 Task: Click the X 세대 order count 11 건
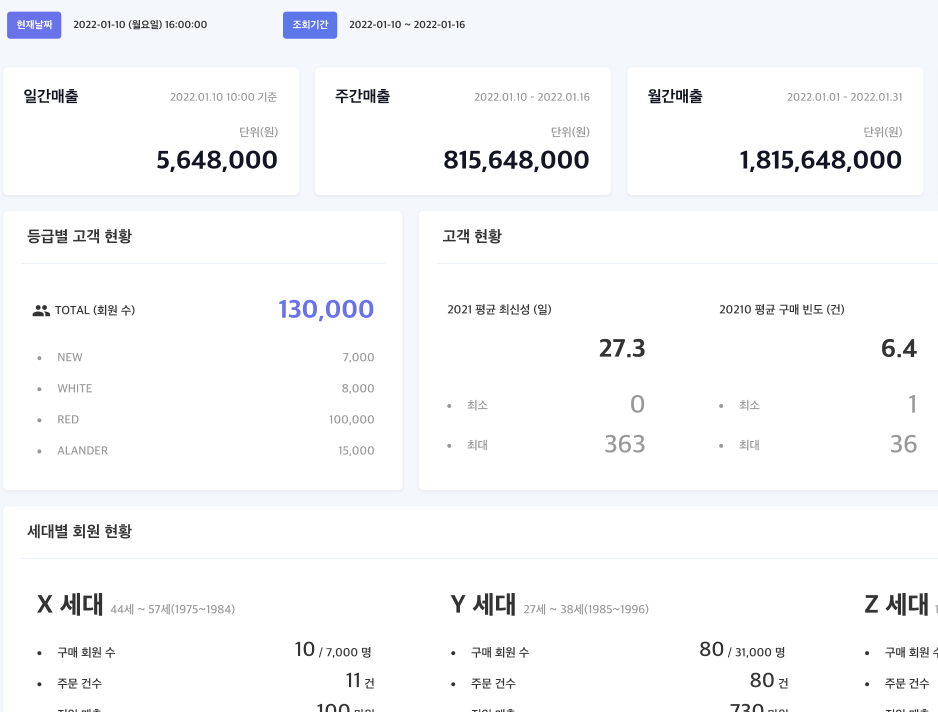pos(360,681)
